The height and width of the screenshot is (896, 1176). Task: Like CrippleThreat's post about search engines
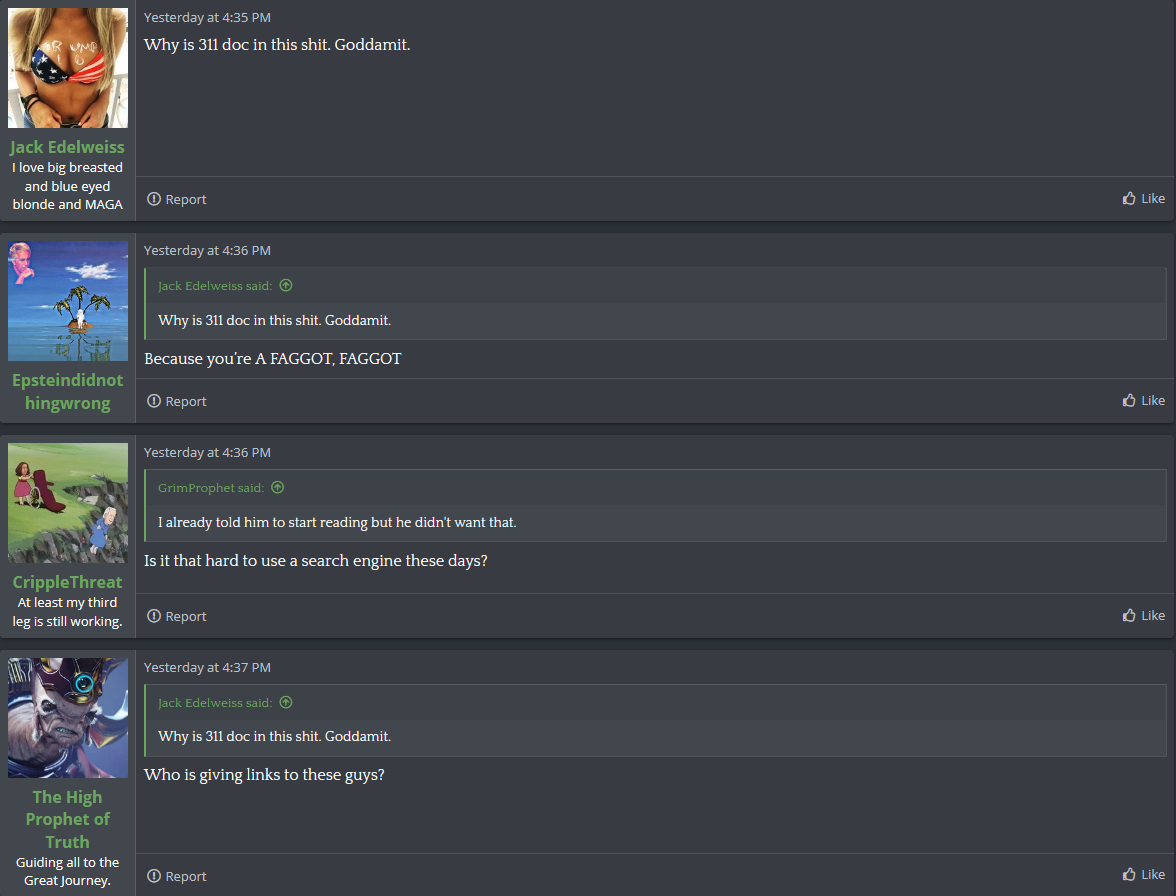pos(1143,616)
